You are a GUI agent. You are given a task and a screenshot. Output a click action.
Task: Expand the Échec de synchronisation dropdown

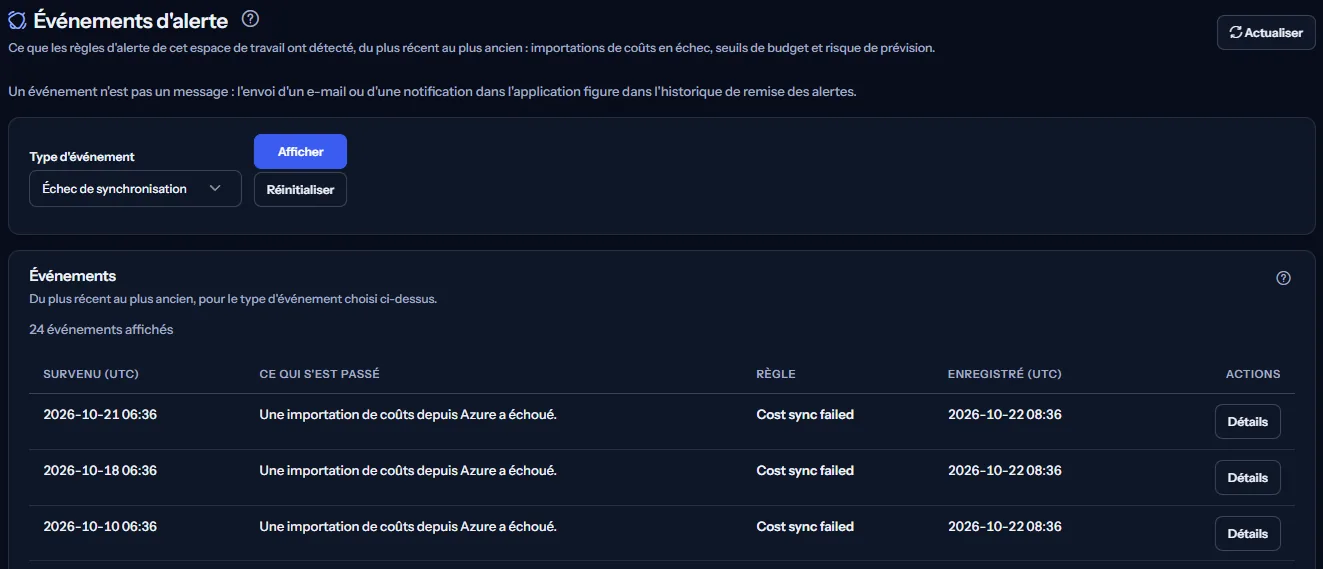pyautogui.click(x=136, y=189)
